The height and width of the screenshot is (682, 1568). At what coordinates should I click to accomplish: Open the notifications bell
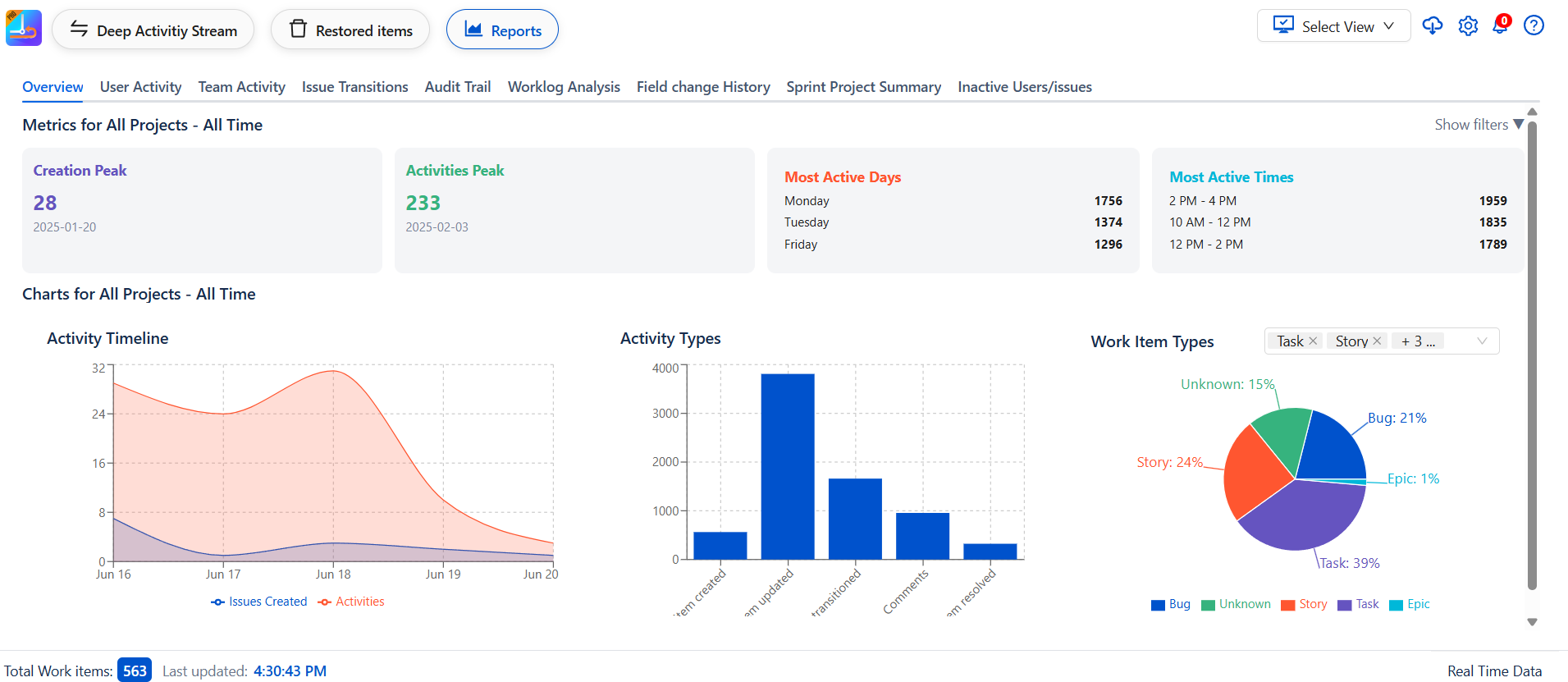coord(1500,25)
